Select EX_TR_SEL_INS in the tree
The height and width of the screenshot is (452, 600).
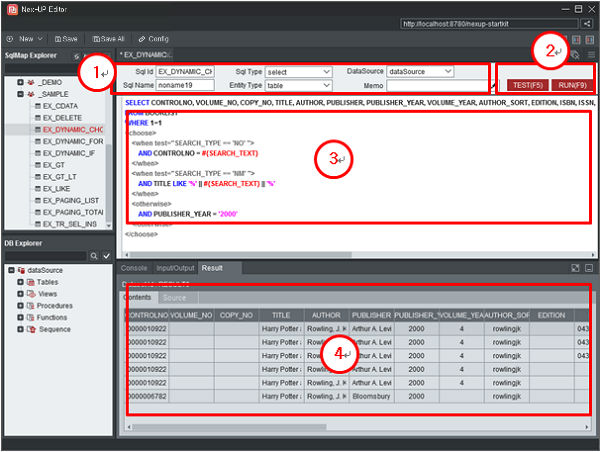(x=70, y=224)
